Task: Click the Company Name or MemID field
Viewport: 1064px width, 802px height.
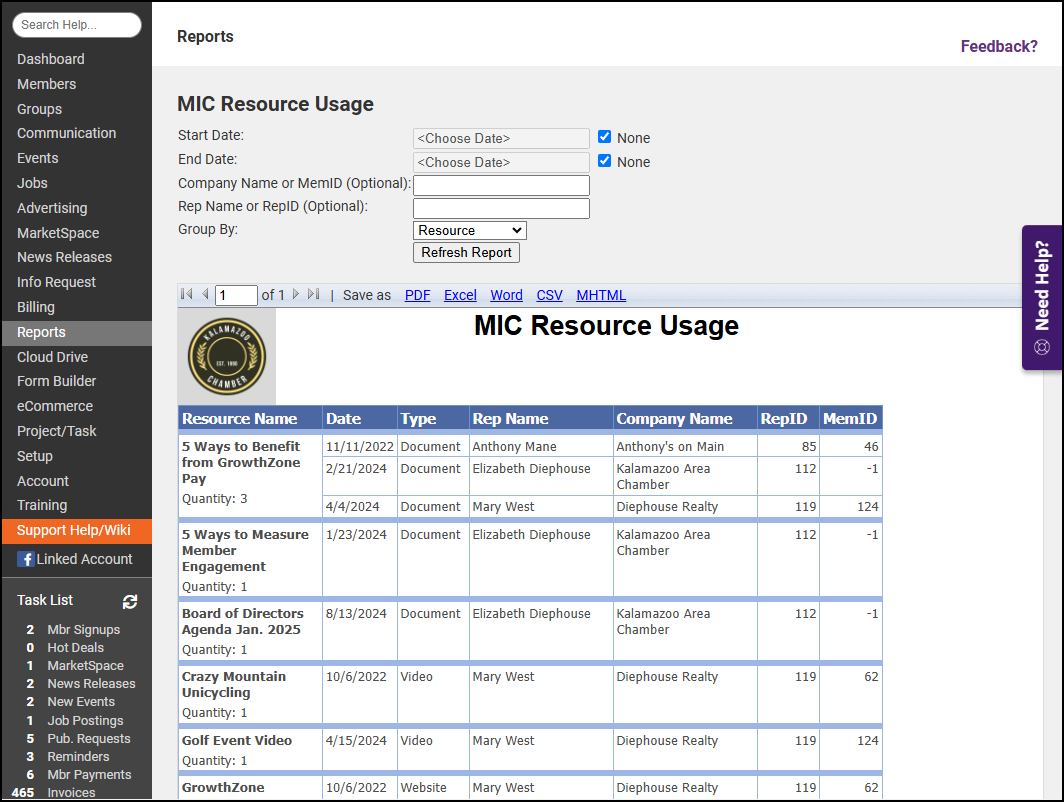Action: tap(501, 185)
